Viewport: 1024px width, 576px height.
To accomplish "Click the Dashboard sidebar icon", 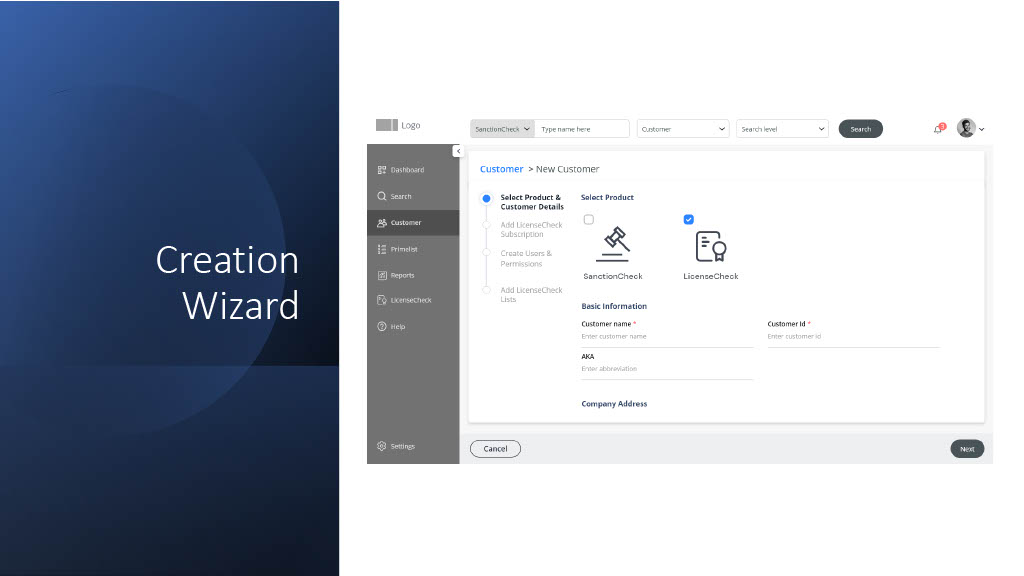I will coord(382,170).
